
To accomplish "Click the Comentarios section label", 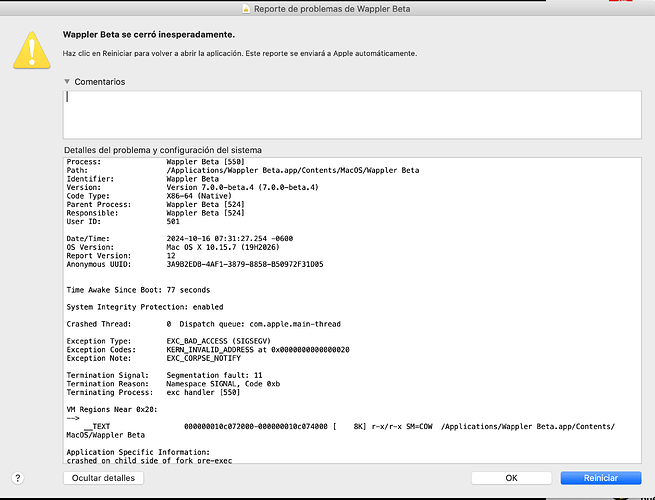I will coord(100,82).
